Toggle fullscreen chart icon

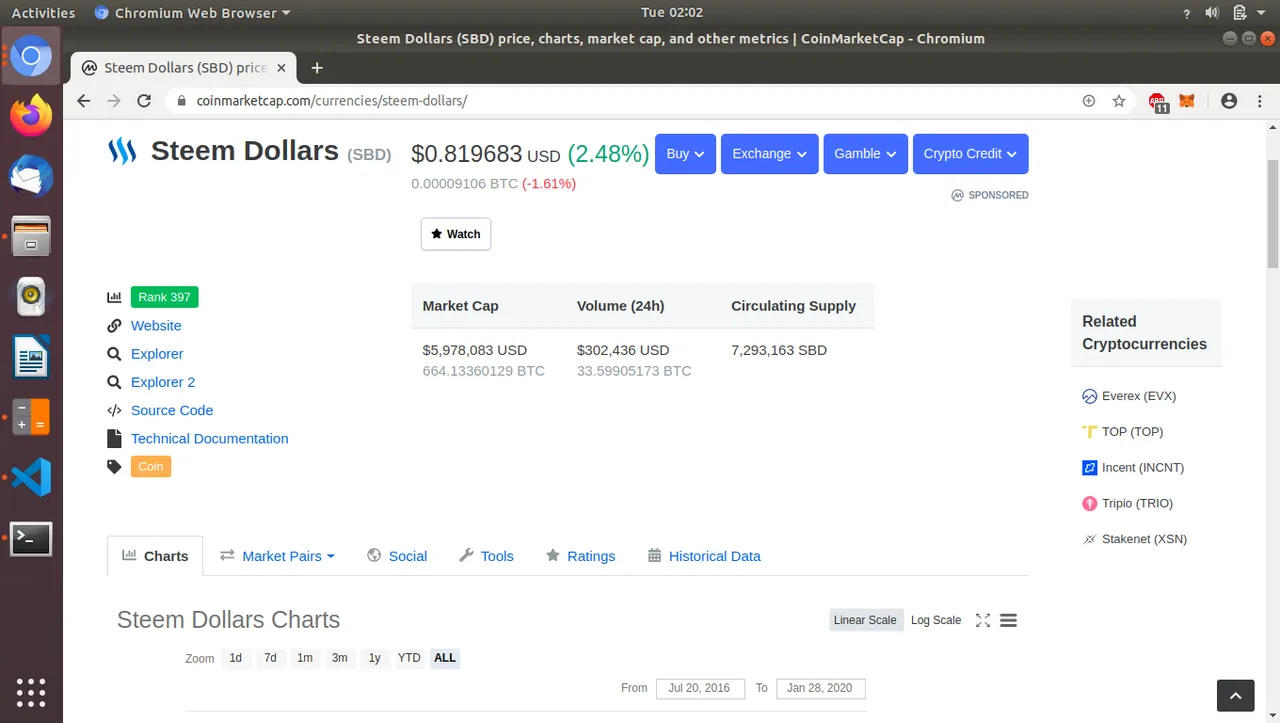point(983,620)
